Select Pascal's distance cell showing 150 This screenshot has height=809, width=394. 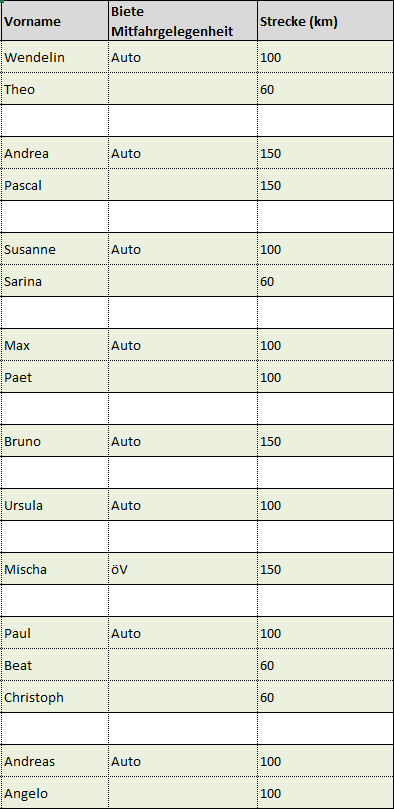[325, 185]
